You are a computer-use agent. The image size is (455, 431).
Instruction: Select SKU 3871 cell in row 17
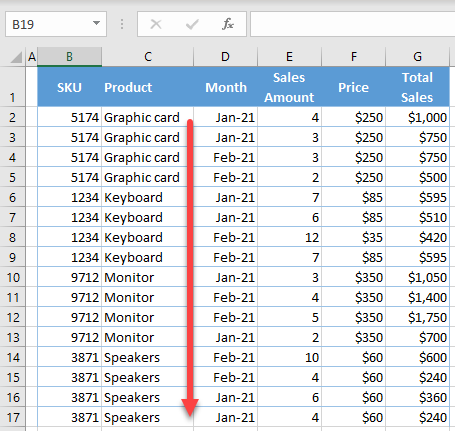point(69,417)
